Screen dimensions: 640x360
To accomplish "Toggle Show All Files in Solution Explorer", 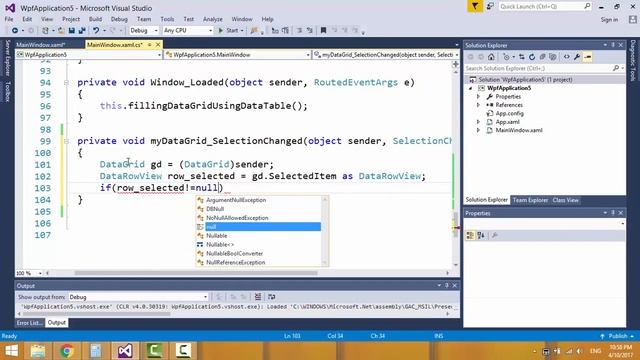I will [552, 57].
